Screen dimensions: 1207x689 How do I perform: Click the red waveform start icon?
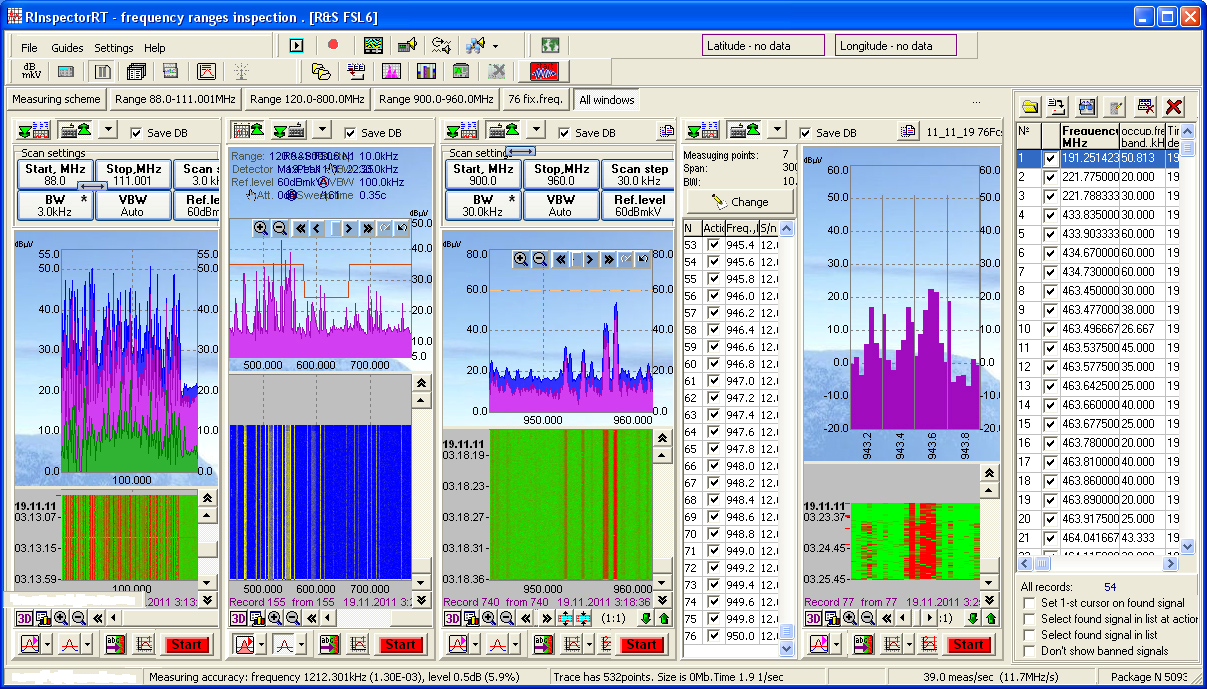click(x=549, y=71)
